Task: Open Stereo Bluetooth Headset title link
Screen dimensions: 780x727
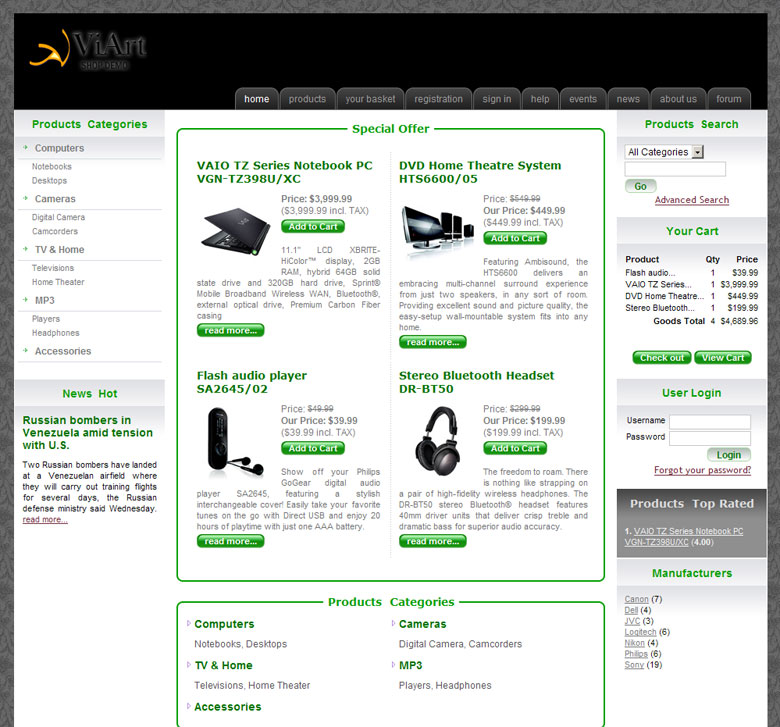Action: point(477,382)
